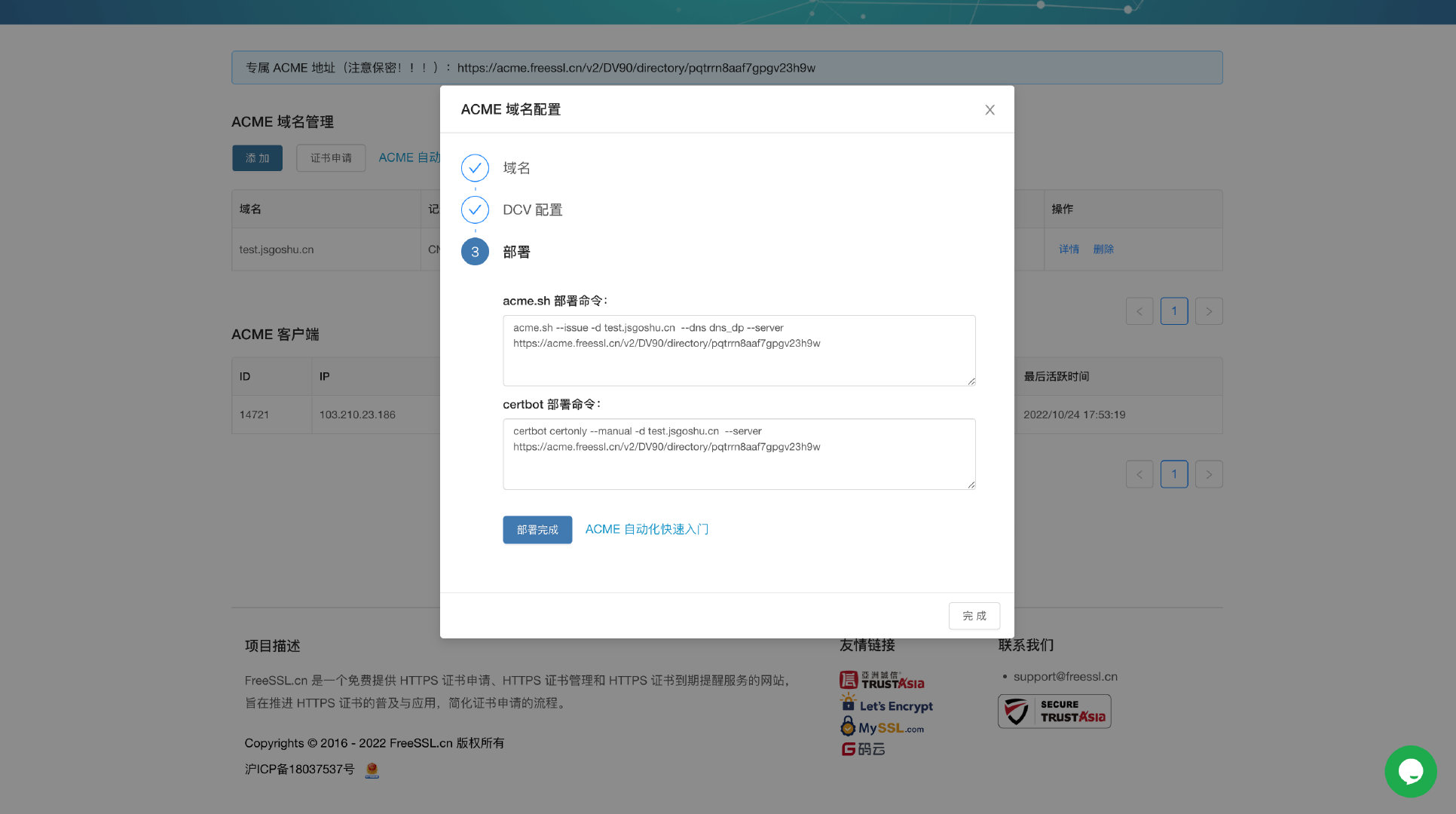The height and width of the screenshot is (814, 1456).
Task: Click the completed 域名 step checkmark icon
Action: click(x=475, y=168)
